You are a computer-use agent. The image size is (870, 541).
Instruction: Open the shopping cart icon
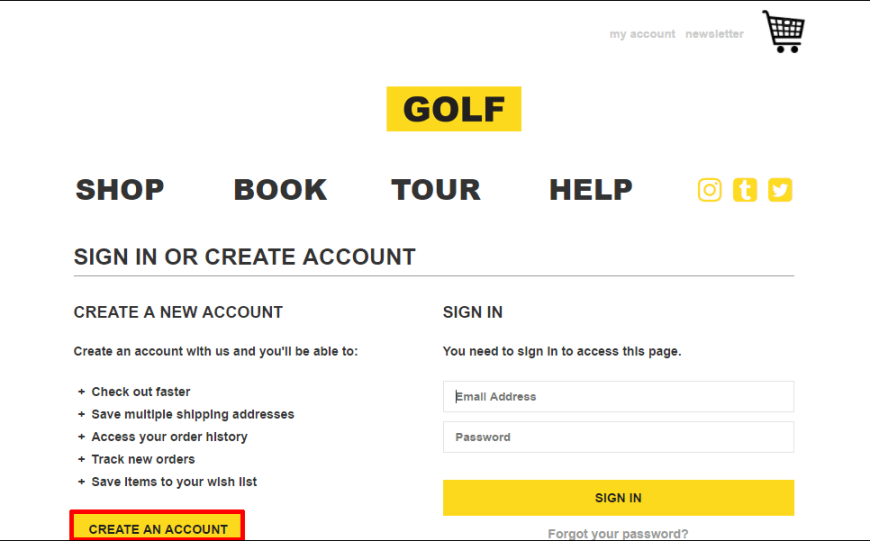click(x=783, y=32)
